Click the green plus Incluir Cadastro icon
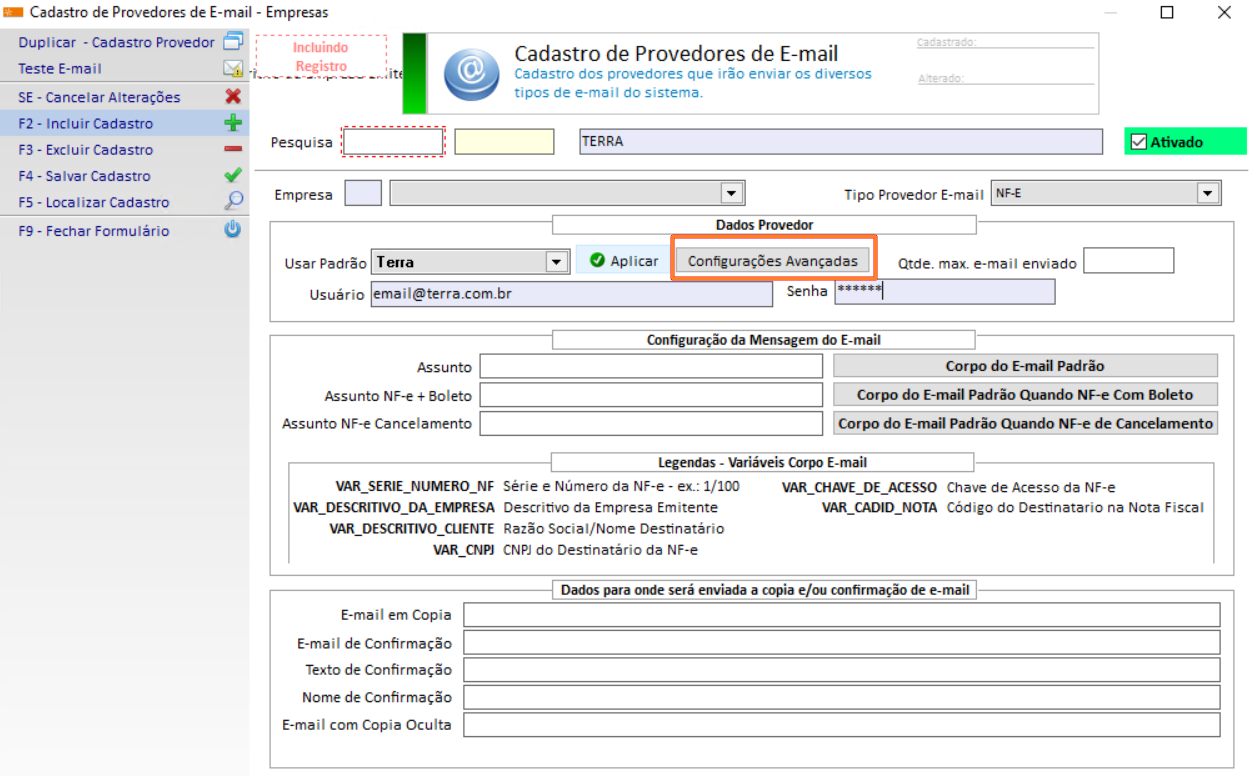1249x776 pixels. [233, 123]
